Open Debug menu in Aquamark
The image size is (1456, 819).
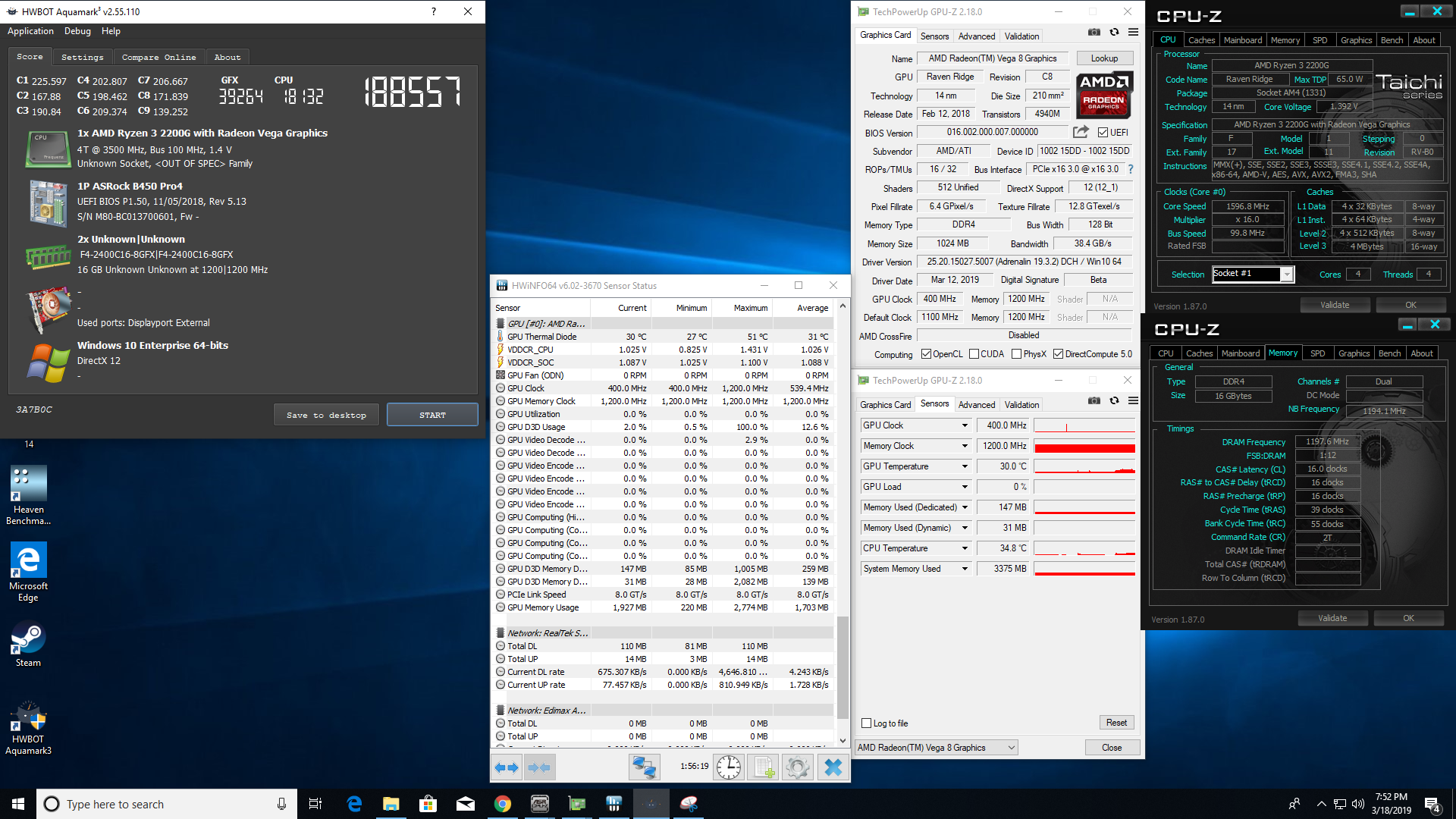(x=77, y=31)
